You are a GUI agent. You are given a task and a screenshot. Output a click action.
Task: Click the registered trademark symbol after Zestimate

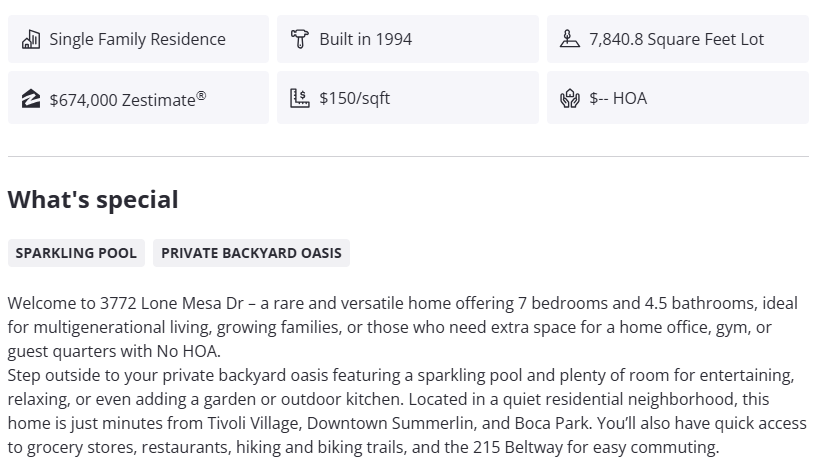pos(201,95)
